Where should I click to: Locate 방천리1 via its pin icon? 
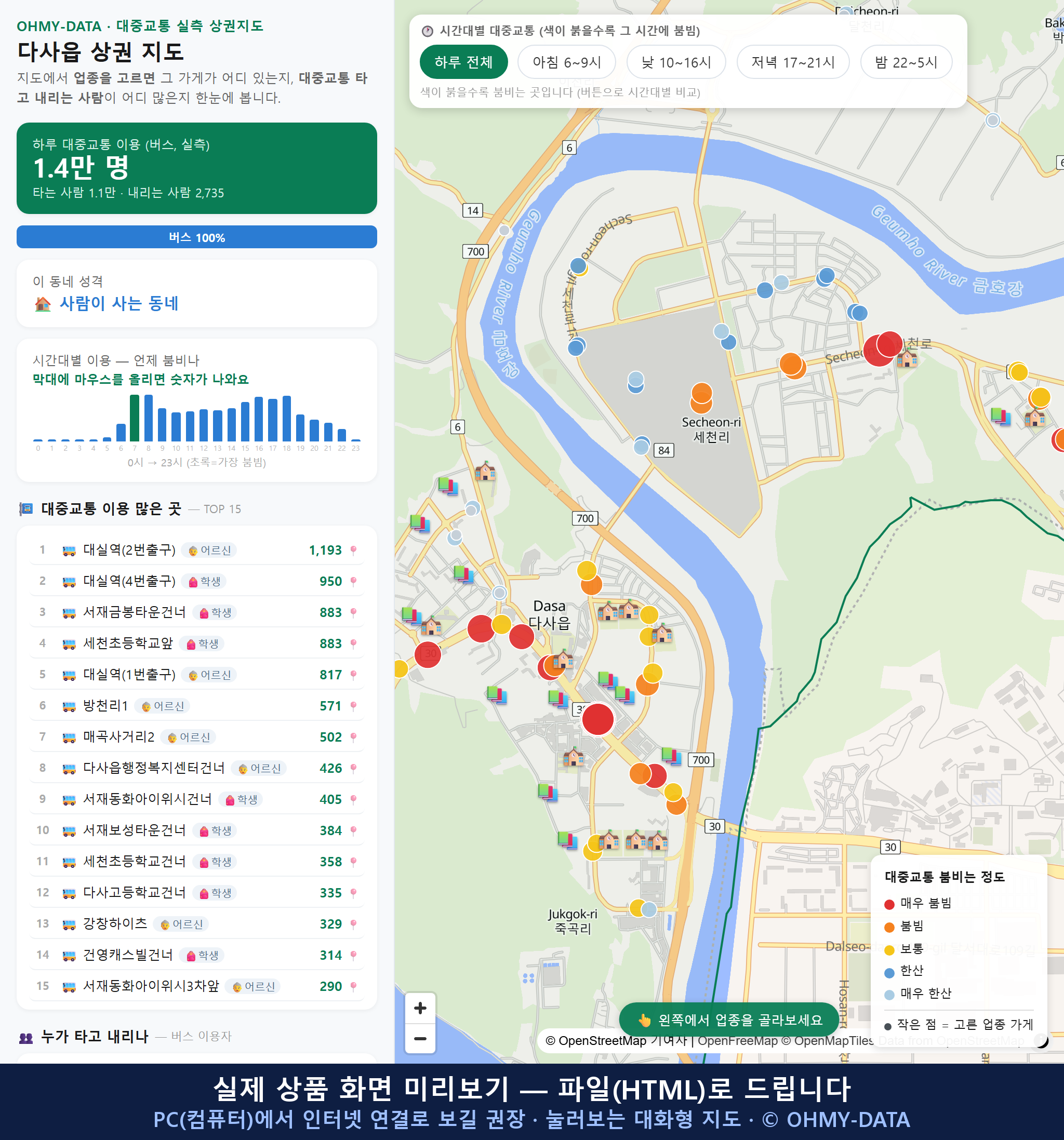[353, 706]
